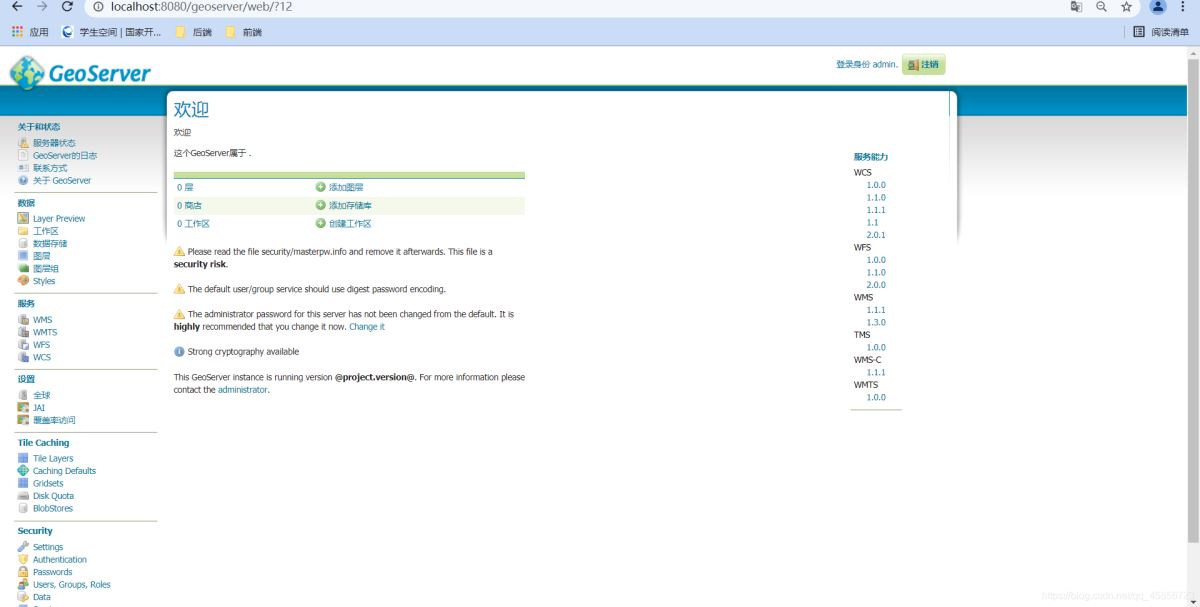This screenshot has width=1200, height=607.
Task: Open WMTS 1.0.0 capabilities link
Action: coord(876,397)
